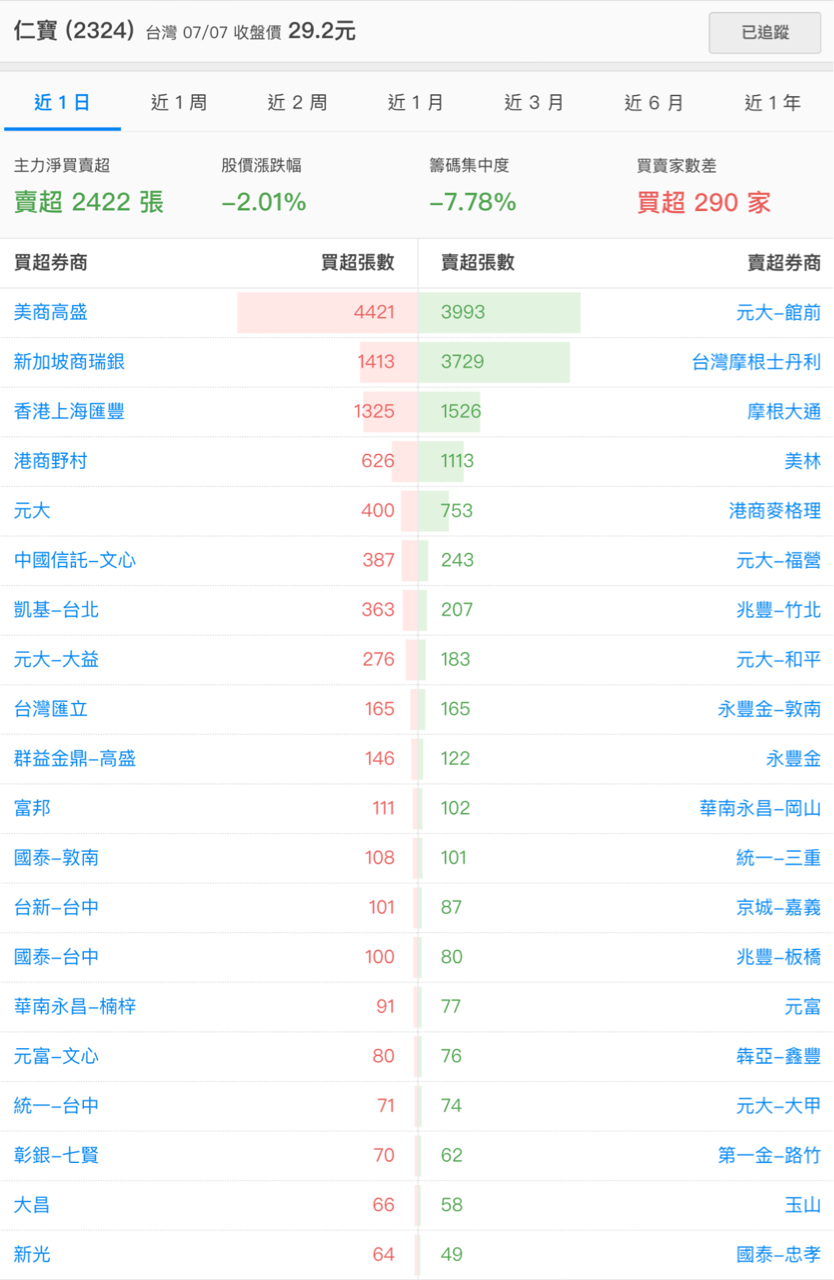The width and height of the screenshot is (834, 1280).
Task: Open the 近1年 tab
Action: tap(773, 102)
